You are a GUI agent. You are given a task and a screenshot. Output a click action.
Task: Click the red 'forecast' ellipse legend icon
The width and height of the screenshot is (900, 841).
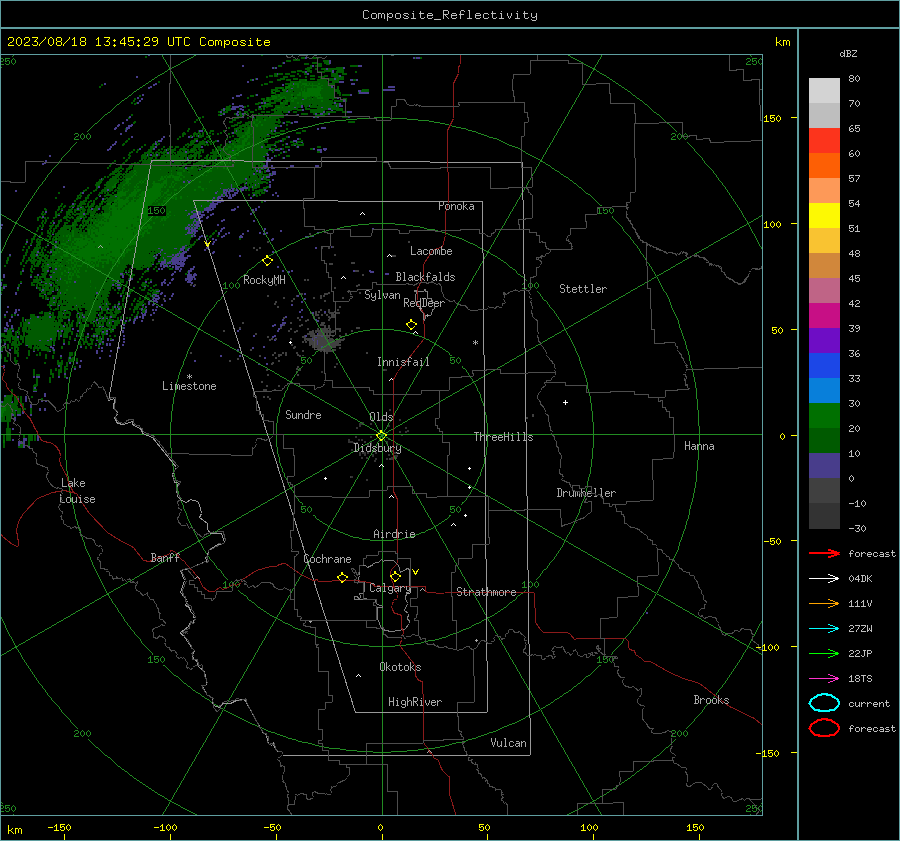click(824, 728)
